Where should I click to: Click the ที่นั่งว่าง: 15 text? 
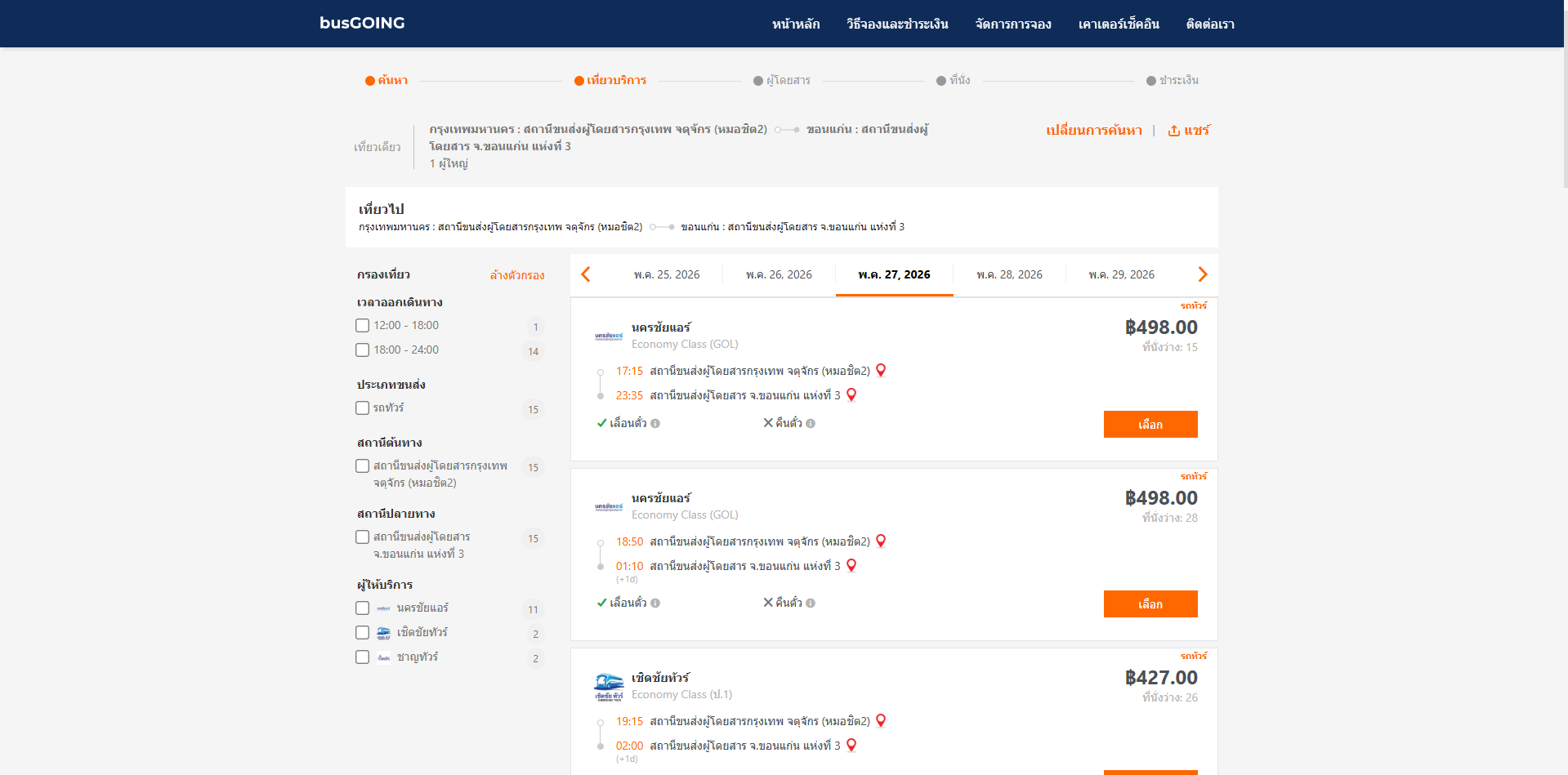pos(1169,347)
